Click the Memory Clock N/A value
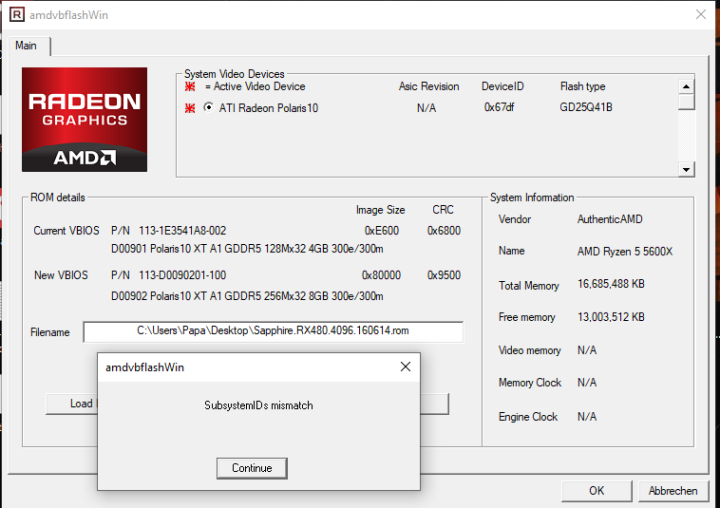Screen dimensions: 720x508 [587, 383]
